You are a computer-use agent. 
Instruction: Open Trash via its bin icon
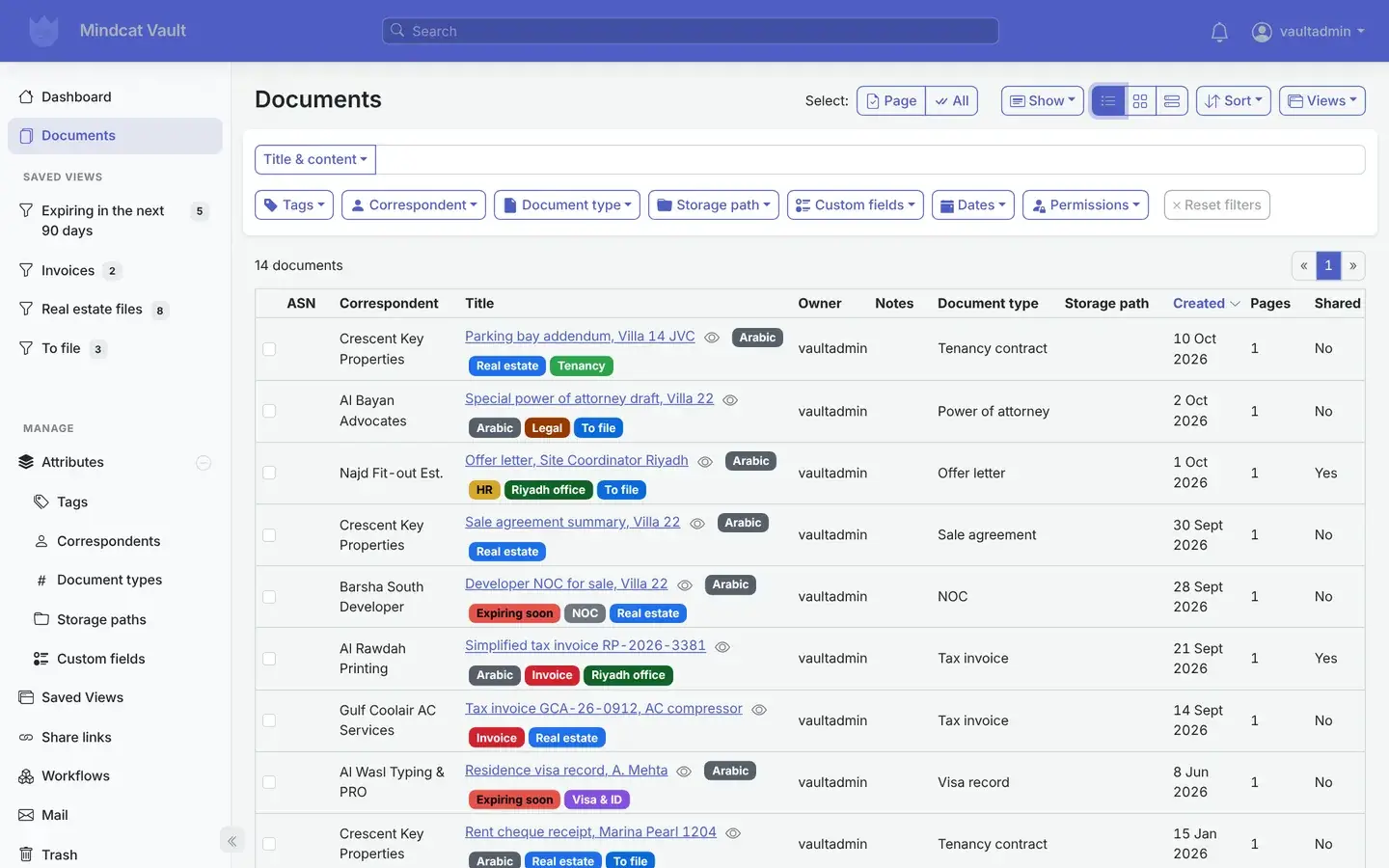[x=26, y=854]
